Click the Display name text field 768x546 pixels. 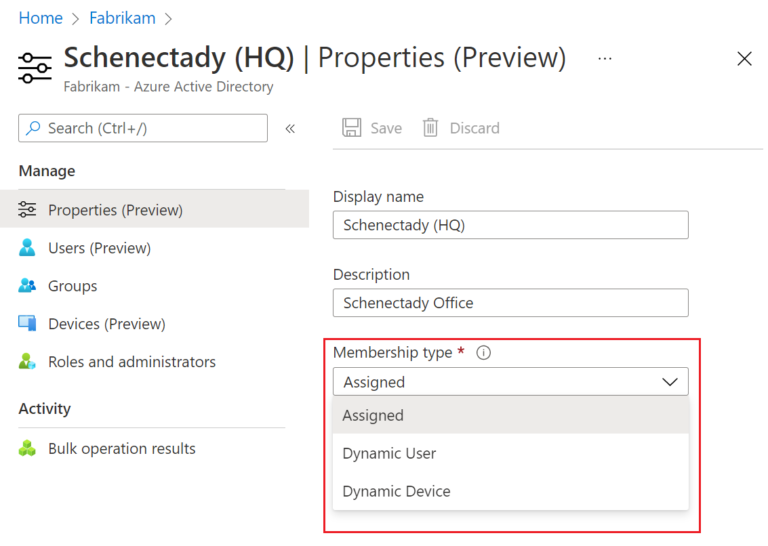click(x=510, y=225)
